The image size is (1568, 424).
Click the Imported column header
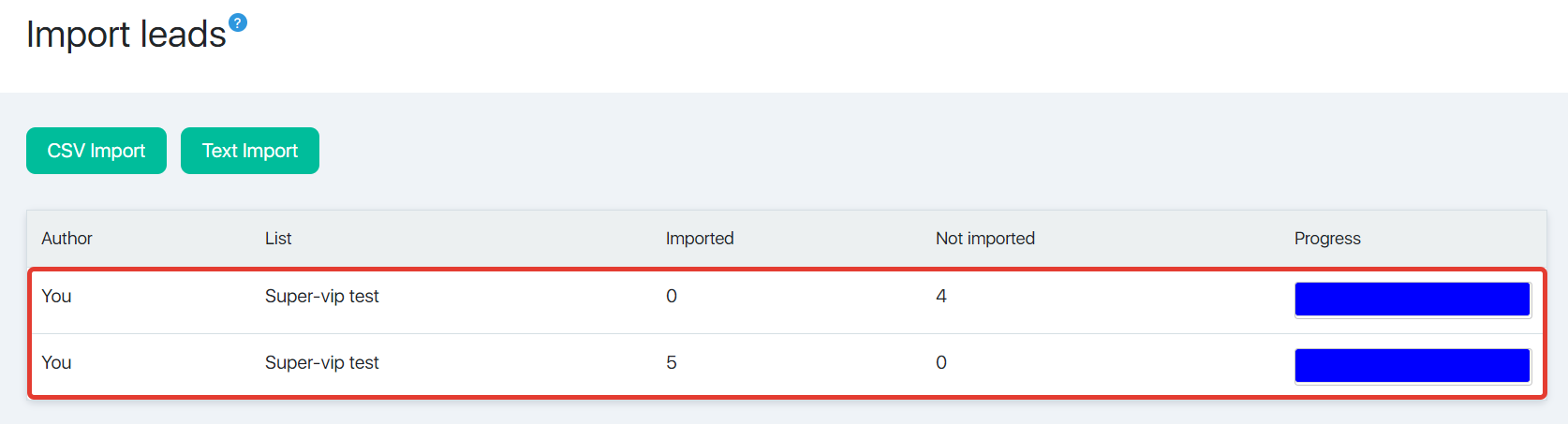tap(700, 239)
